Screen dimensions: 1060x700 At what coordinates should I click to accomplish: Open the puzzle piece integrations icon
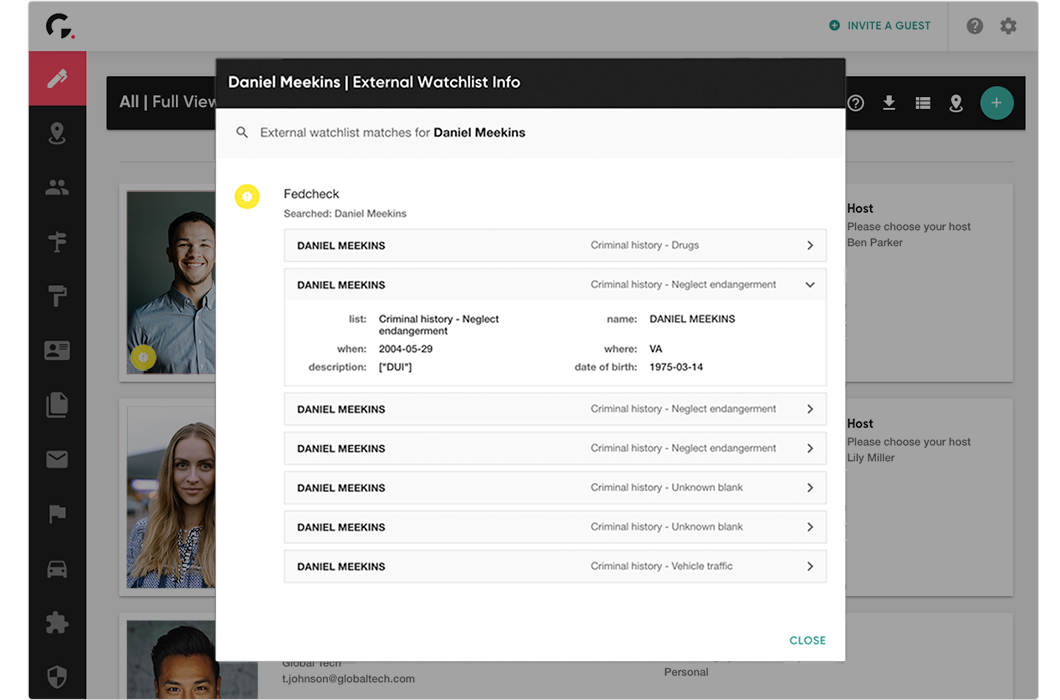point(57,622)
